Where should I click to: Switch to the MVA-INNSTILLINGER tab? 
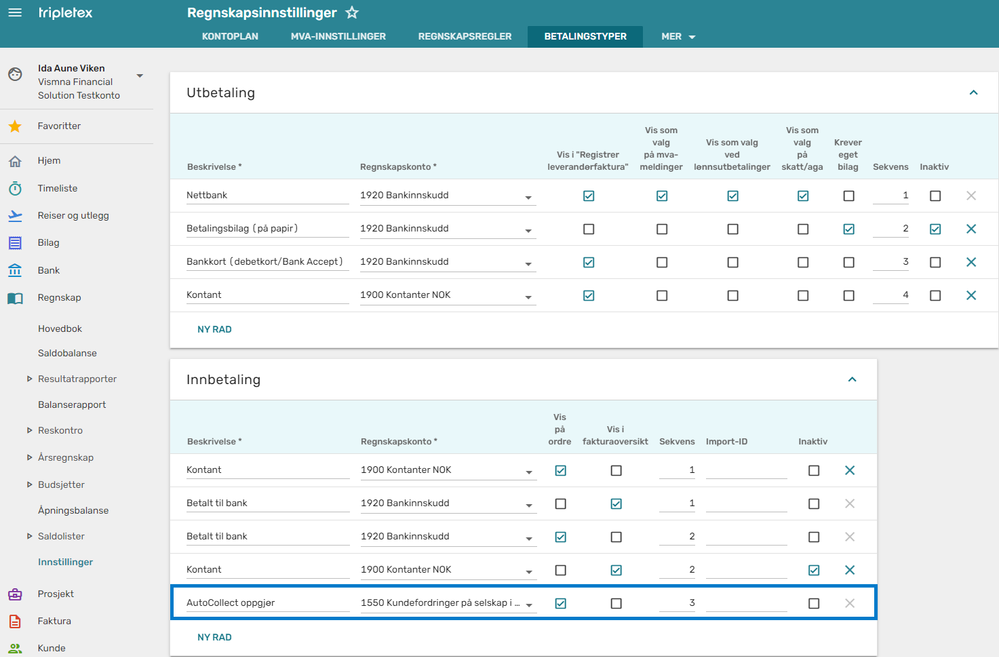[x=338, y=36]
